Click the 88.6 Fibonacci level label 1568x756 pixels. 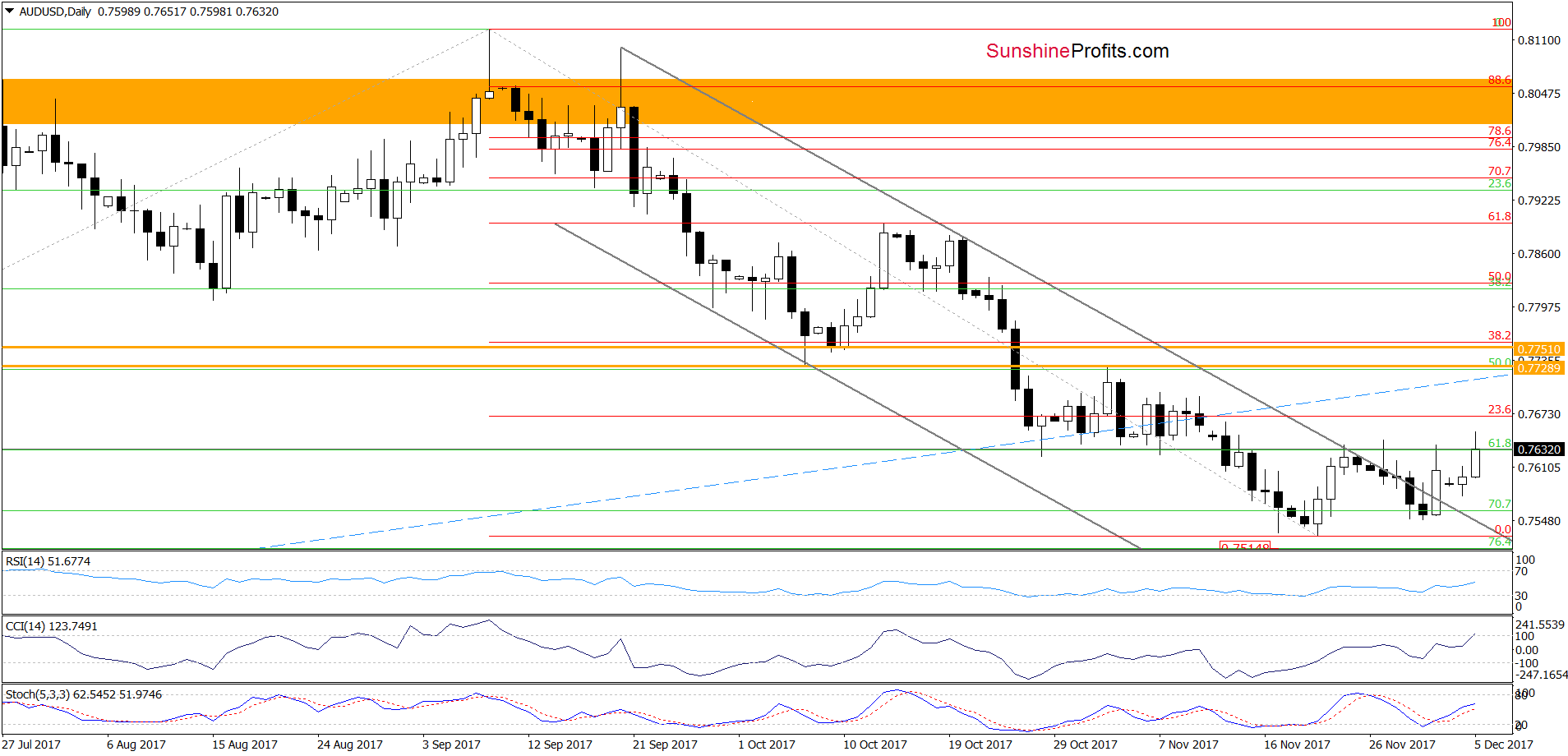[x=1499, y=80]
